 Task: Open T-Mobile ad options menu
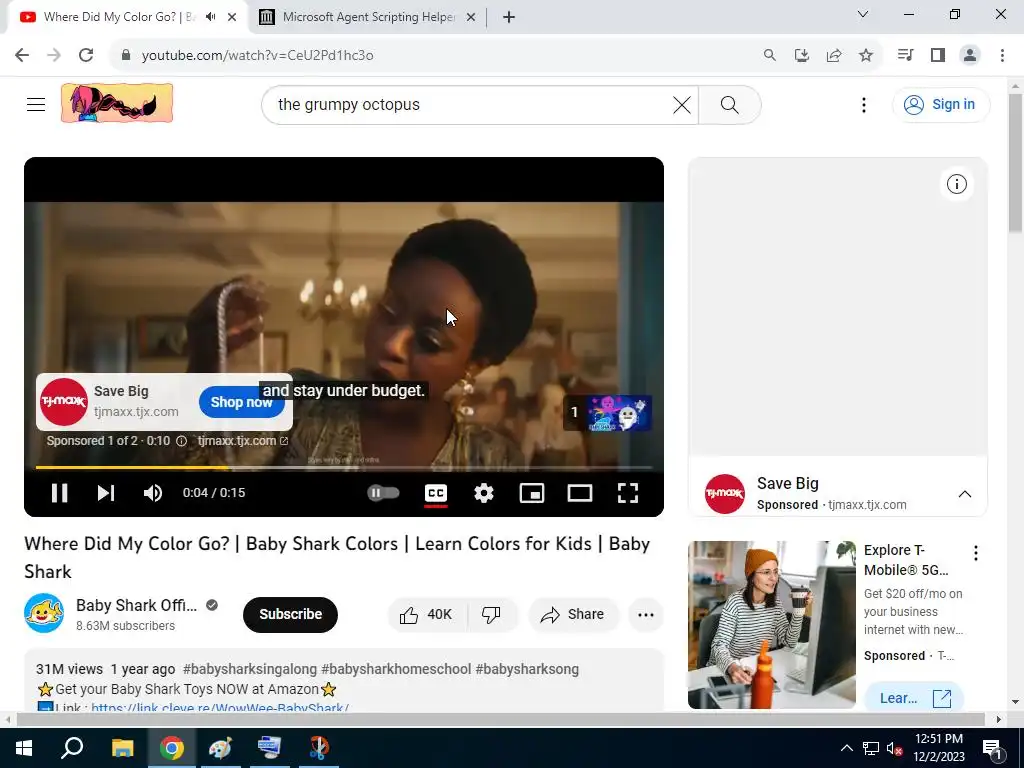(x=976, y=554)
